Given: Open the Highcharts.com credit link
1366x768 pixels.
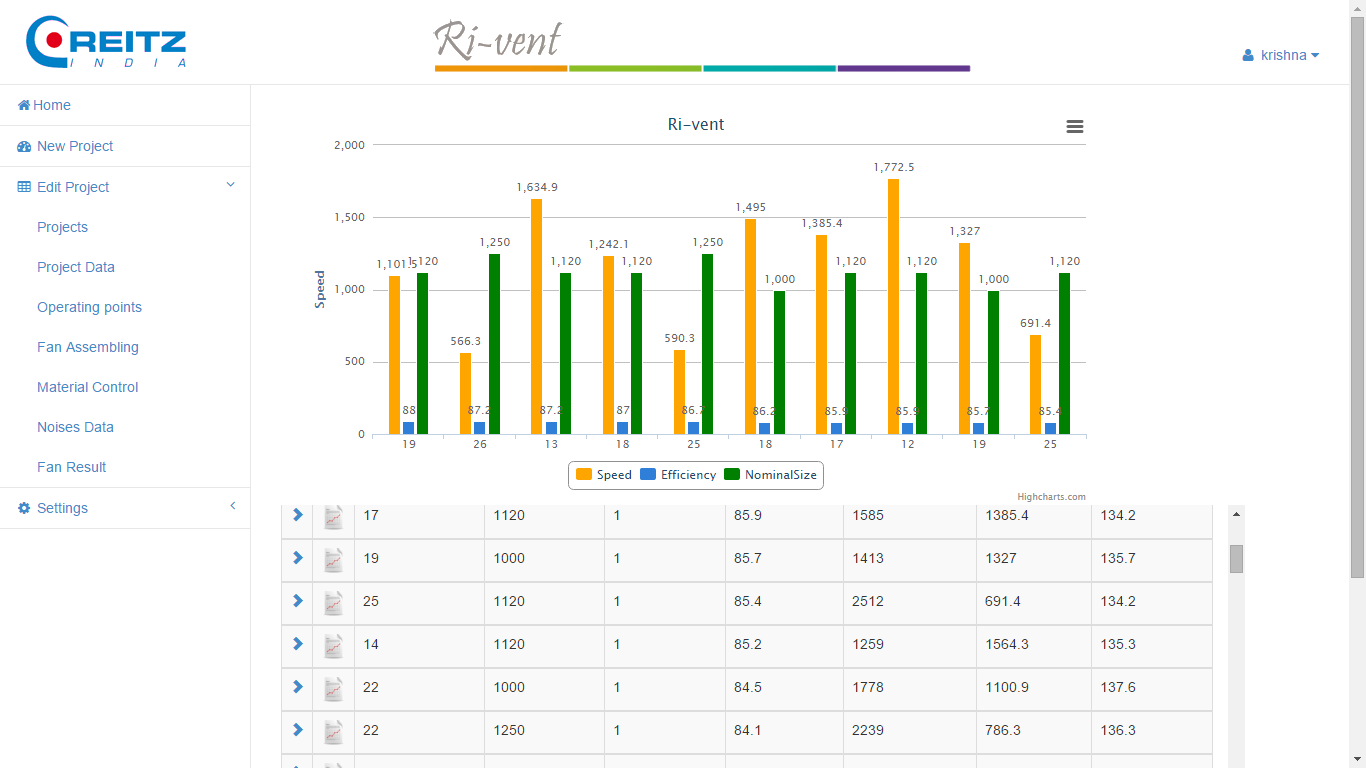Looking at the screenshot, I should [x=1051, y=497].
